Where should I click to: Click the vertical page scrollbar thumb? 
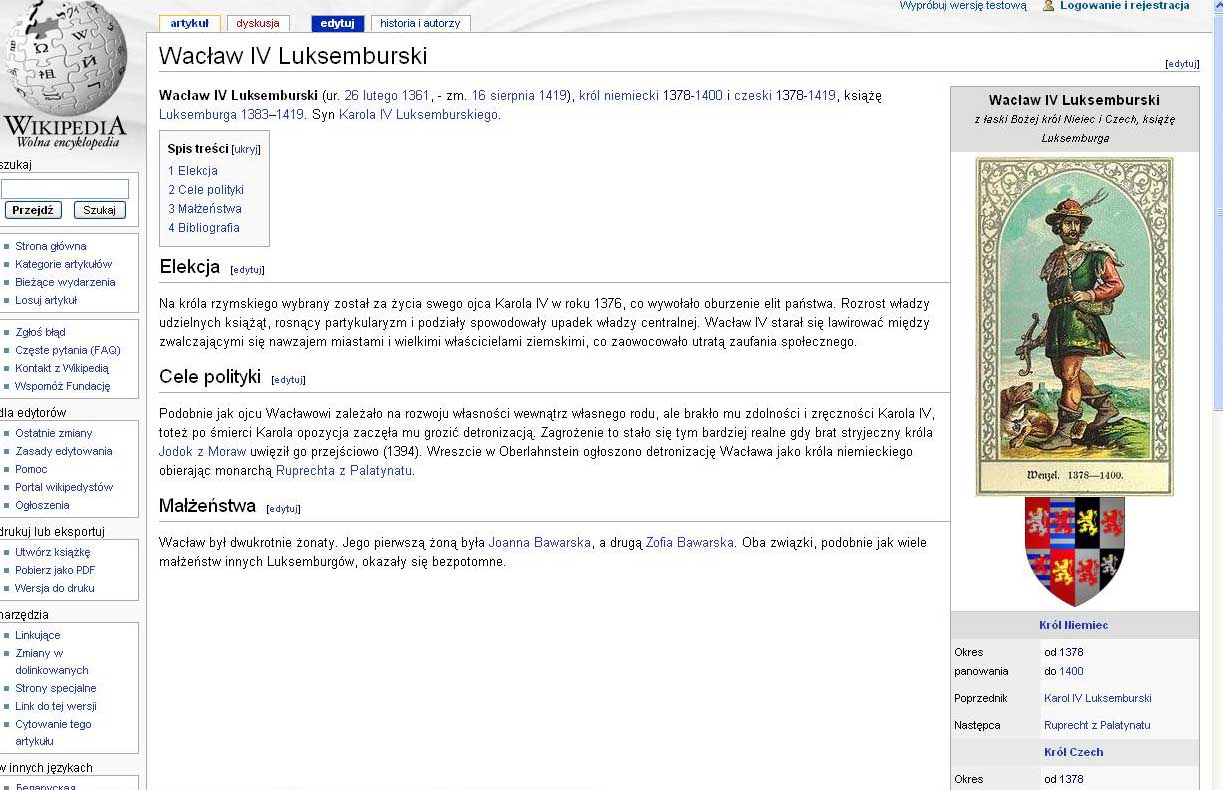(1217, 212)
